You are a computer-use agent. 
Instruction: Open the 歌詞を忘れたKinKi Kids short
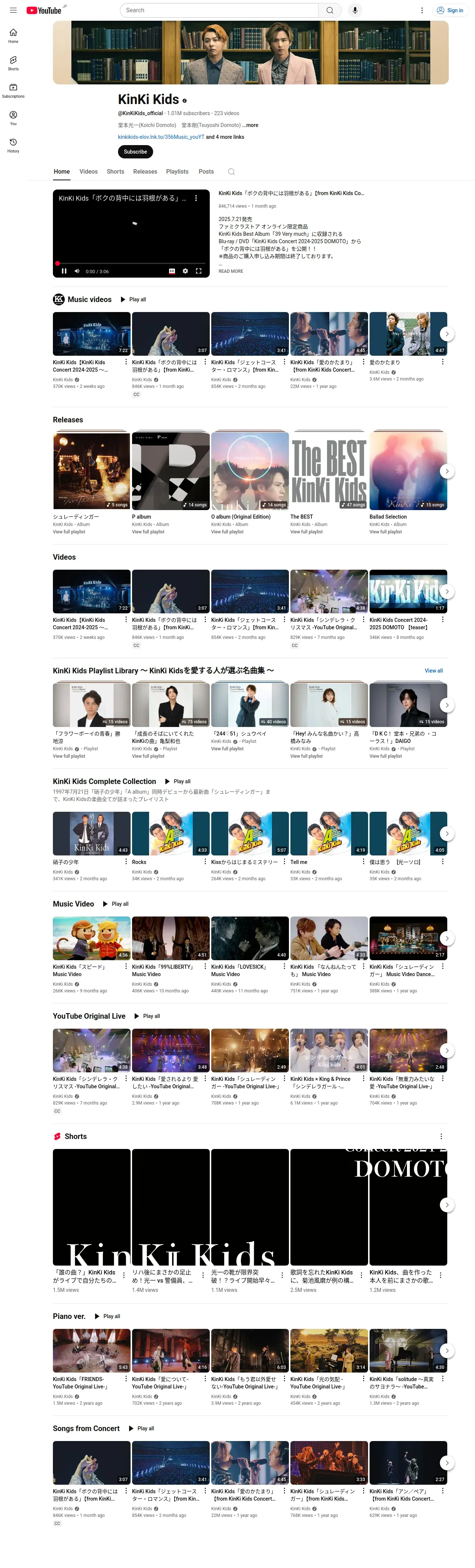click(329, 1207)
